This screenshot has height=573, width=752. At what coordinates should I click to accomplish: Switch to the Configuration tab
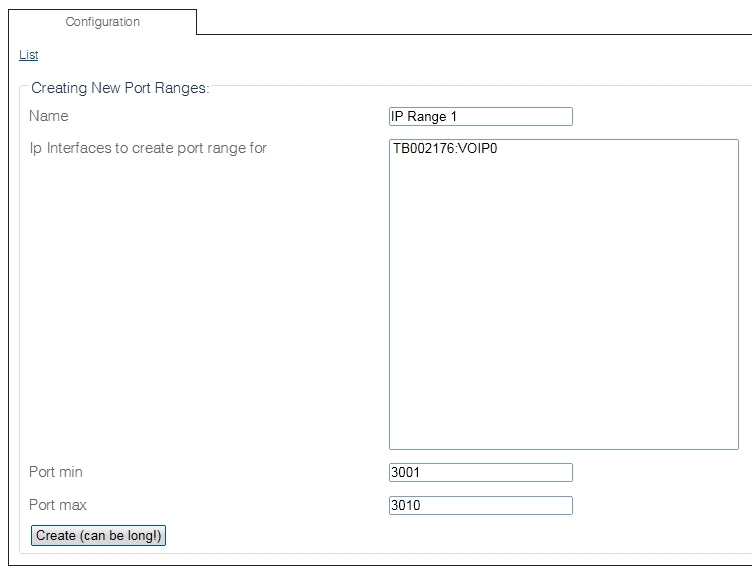pyautogui.click(x=102, y=22)
